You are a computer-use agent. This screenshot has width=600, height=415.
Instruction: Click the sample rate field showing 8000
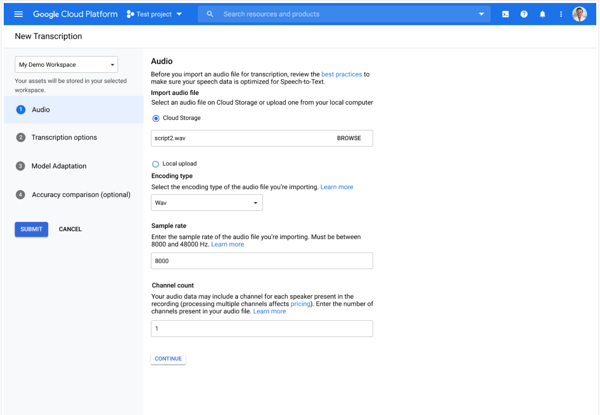(262, 261)
